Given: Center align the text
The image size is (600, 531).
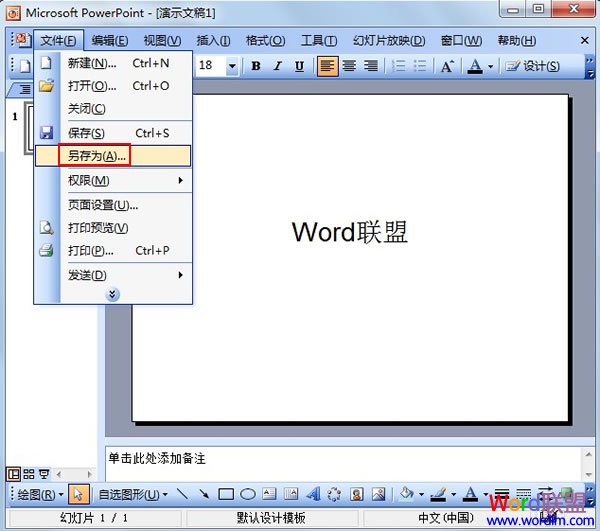Looking at the screenshot, I should click(x=349, y=66).
